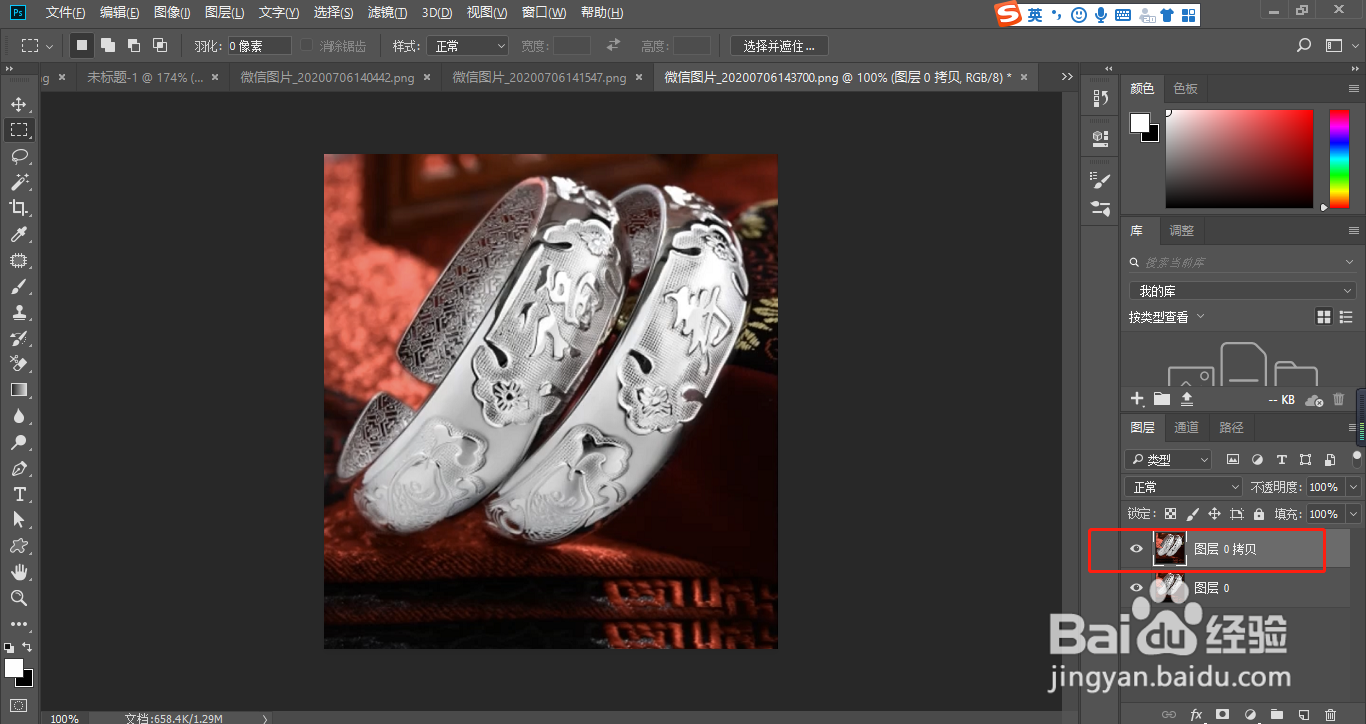Toggle lock position

coord(1214,514)
